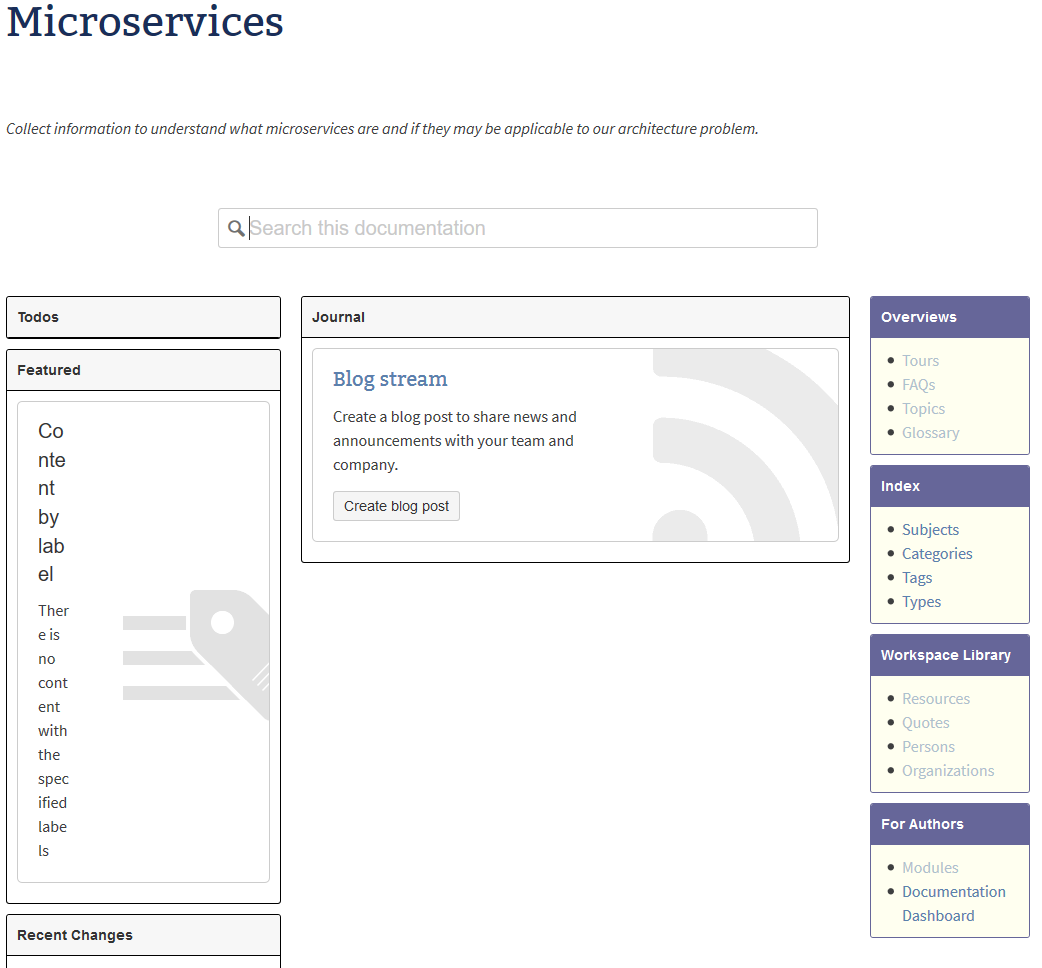Click the Recent Changes panel header

pyautogui.click(x=143, y=935)
